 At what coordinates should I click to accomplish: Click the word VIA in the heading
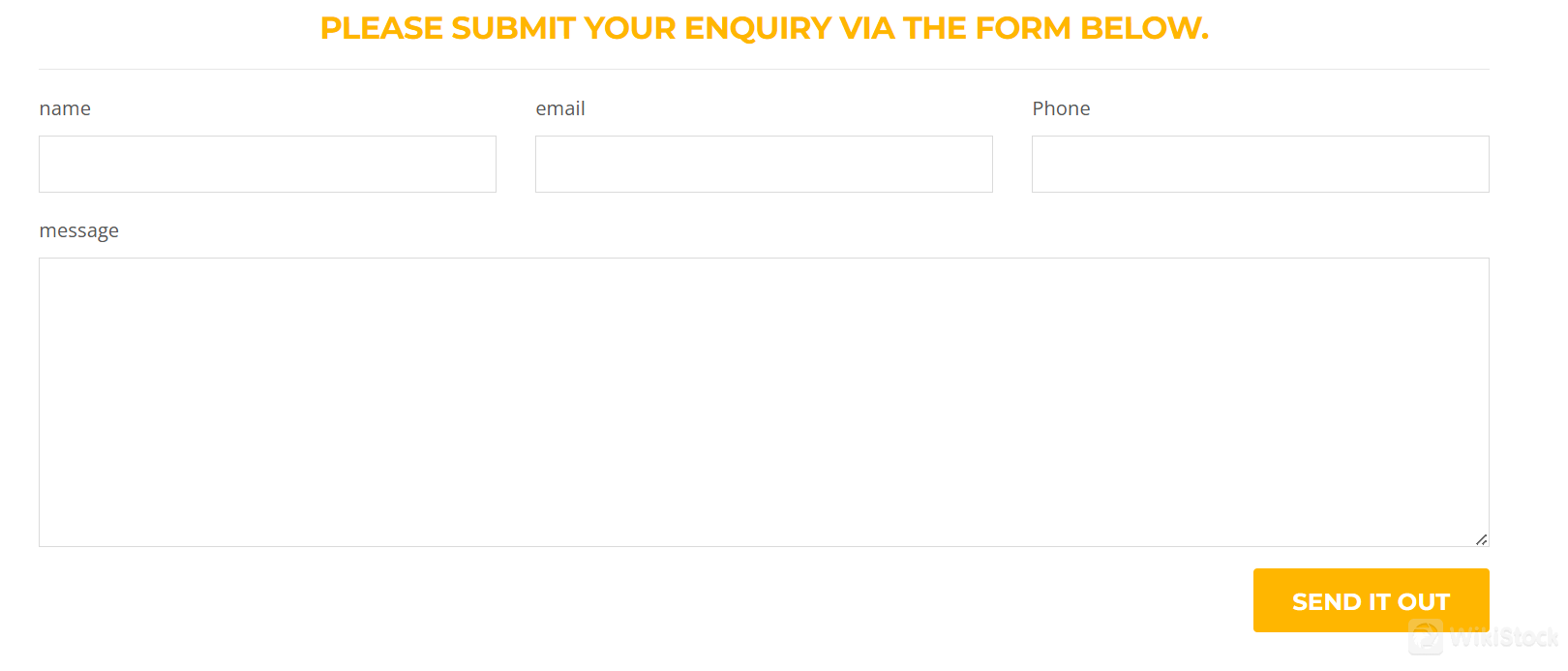[x=867, y=29]
